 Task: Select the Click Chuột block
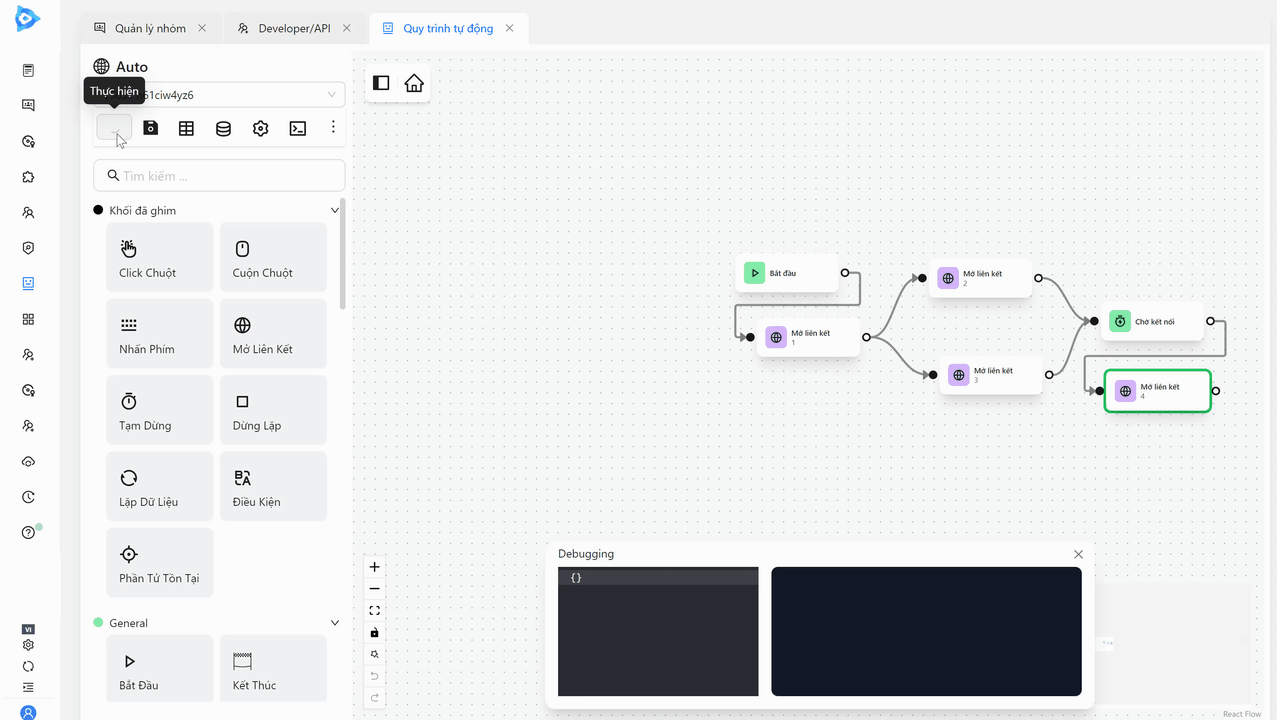coord(160,257)
